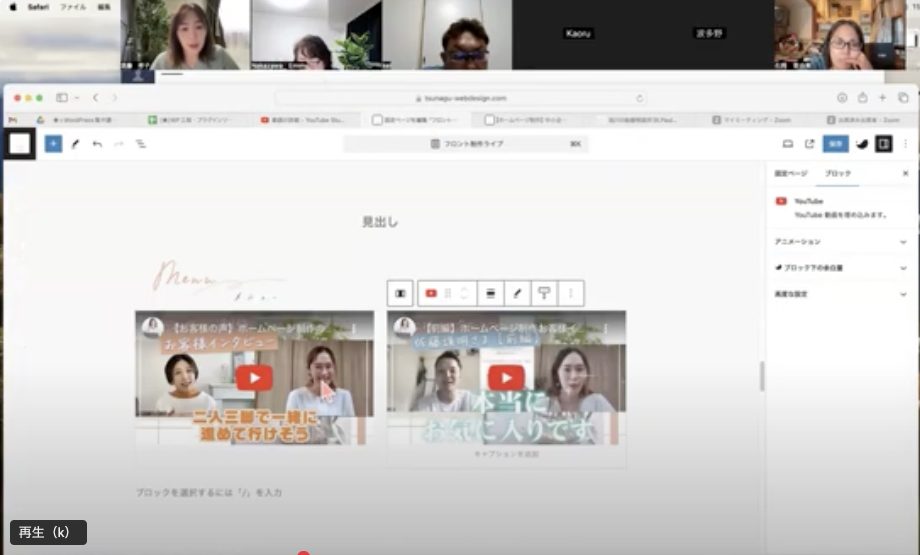Expand the アニメーション panel
920x555 pixels.
(838, 242)
